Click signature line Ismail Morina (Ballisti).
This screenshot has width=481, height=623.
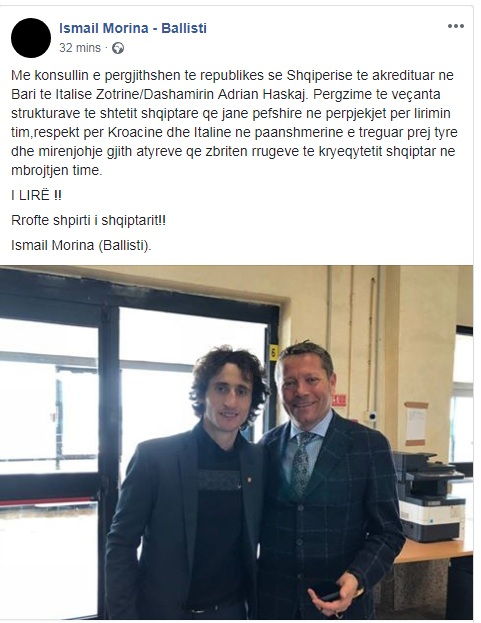[81, 245]
